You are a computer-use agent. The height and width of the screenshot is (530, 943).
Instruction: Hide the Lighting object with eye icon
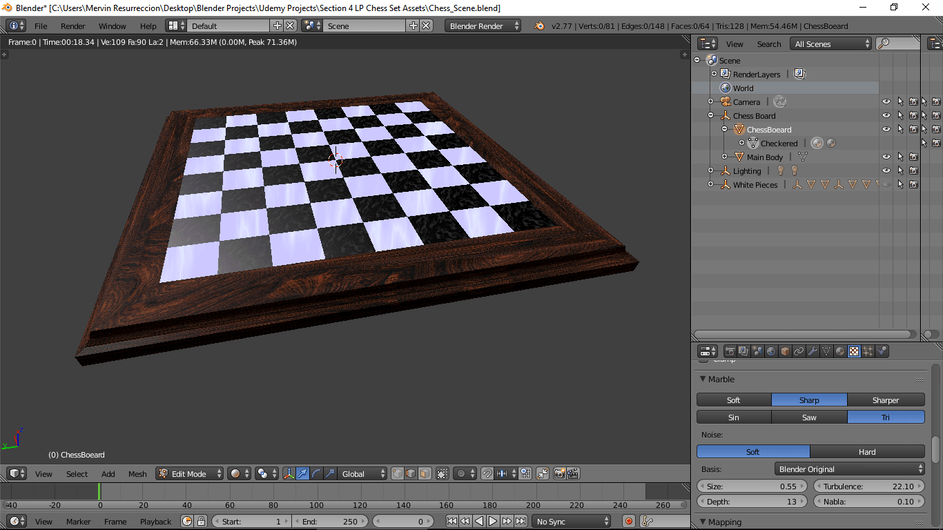coord(886,171)
